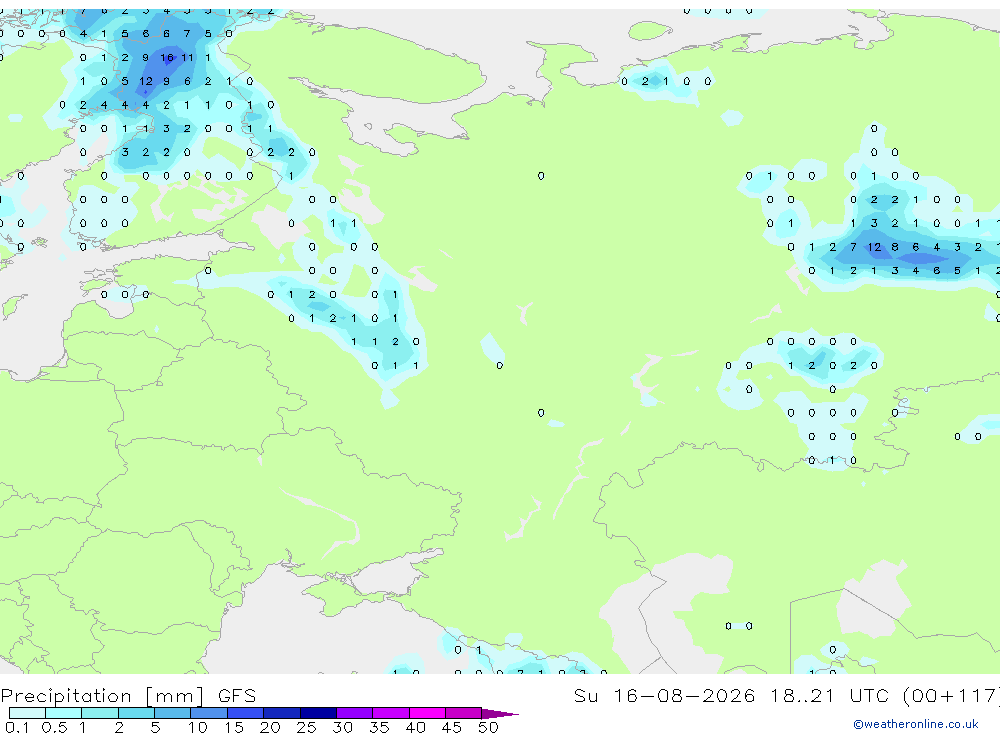Click the 5–10 mm legend color box
1000x733 pixels.
tap(173, 713)
